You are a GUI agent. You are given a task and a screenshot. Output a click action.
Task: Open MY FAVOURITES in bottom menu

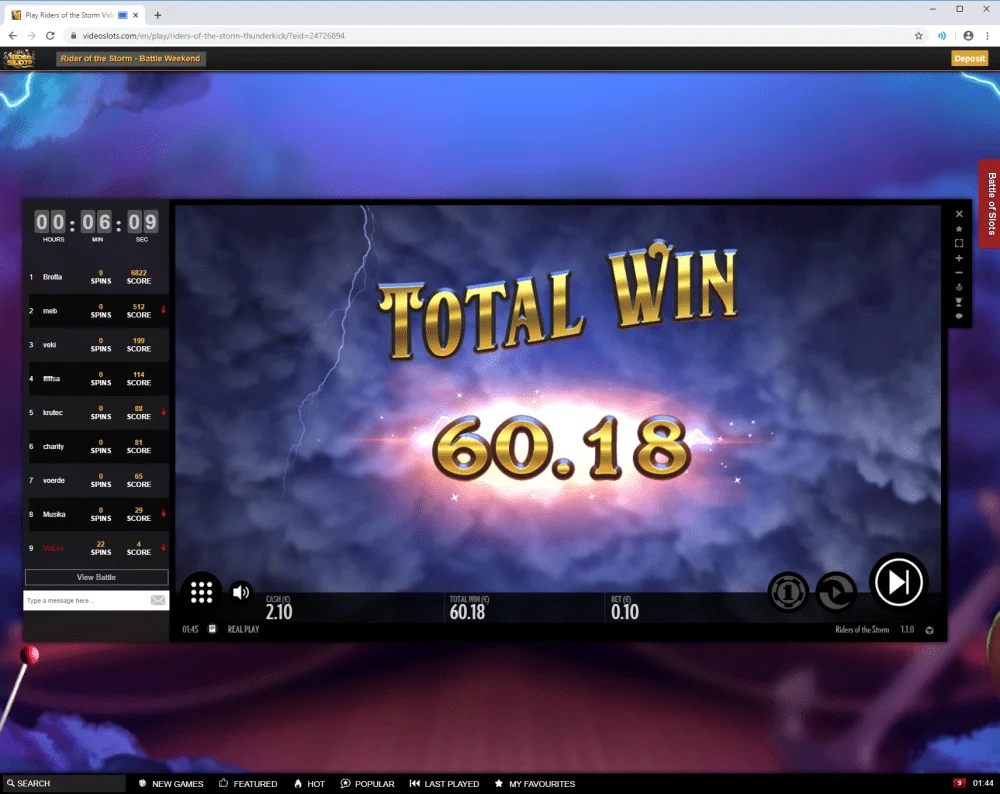click(x=534, y=784)
